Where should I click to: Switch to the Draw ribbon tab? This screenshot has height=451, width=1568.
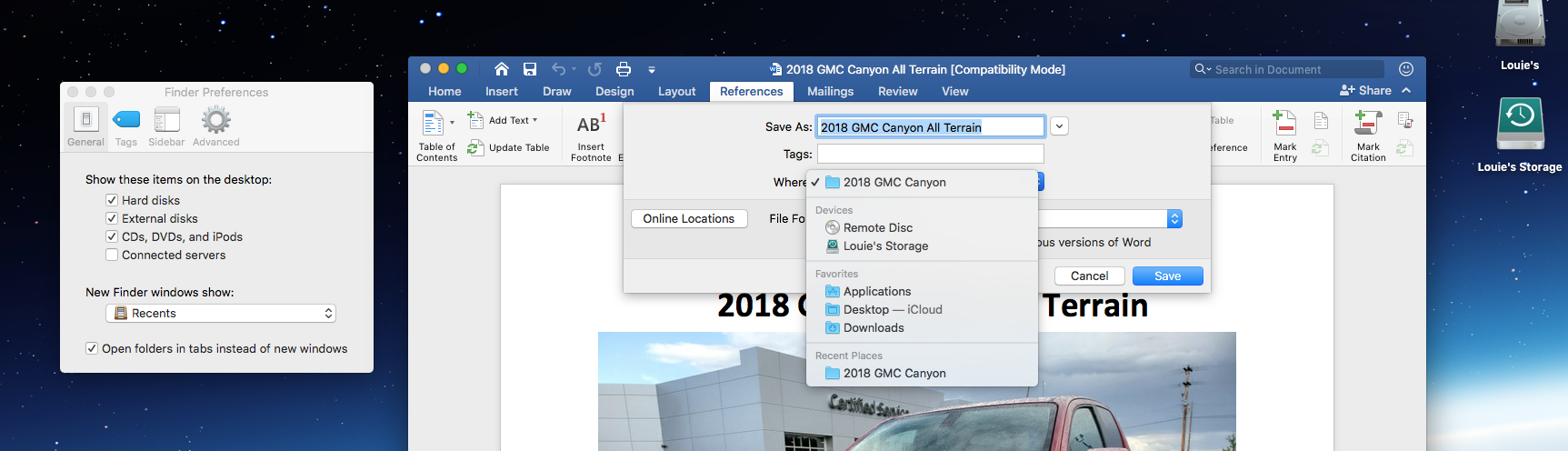(x=557, y=91)
